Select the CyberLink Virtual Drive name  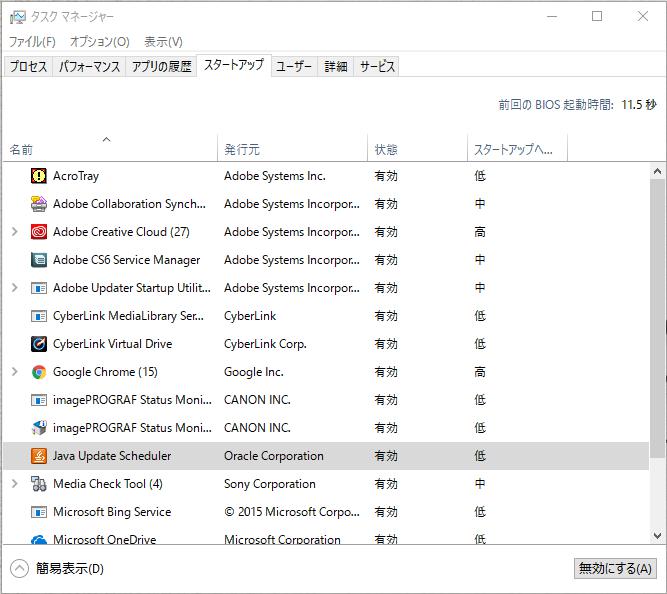tap(112, 344)
